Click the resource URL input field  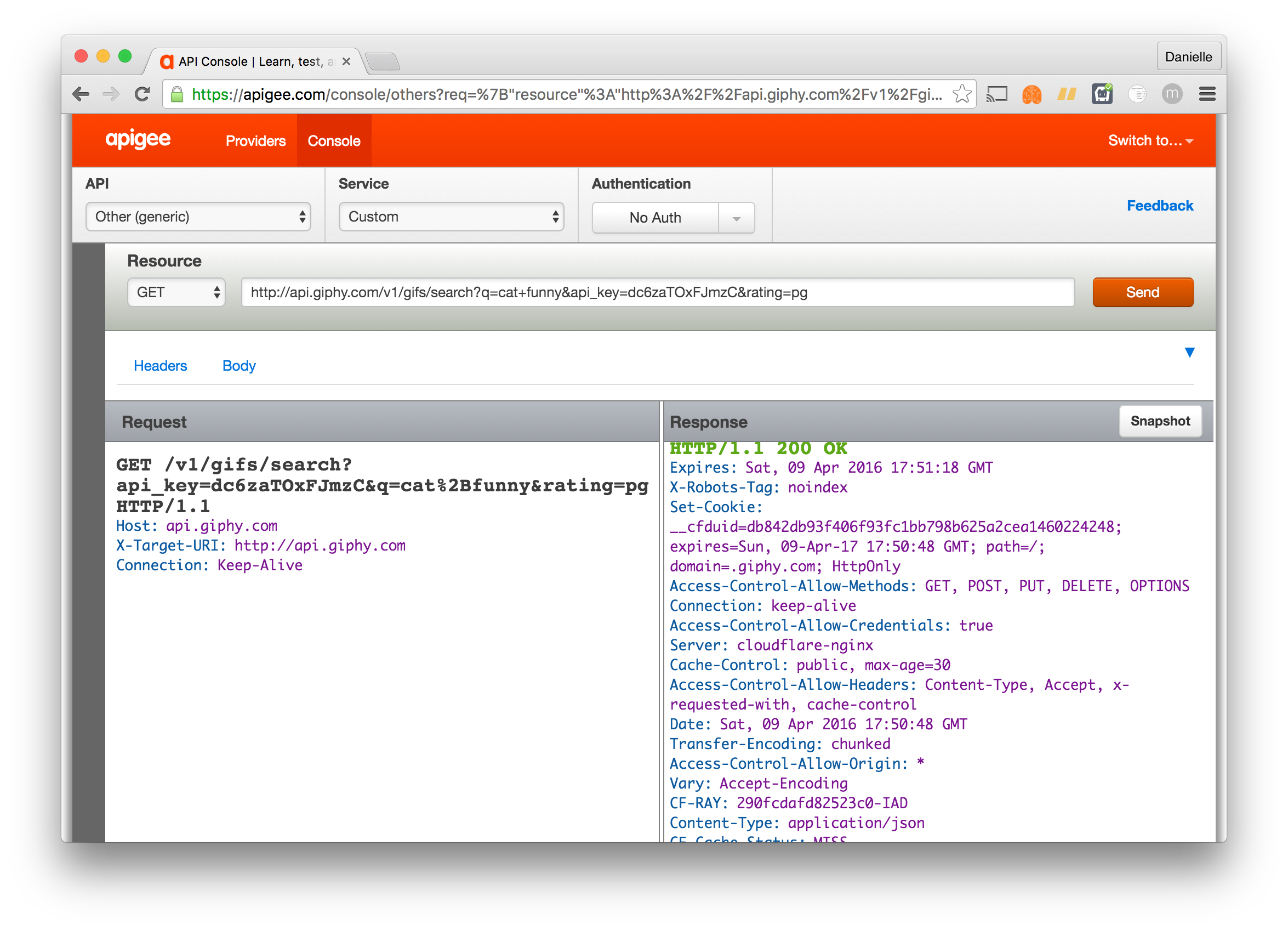click(658, 292)
